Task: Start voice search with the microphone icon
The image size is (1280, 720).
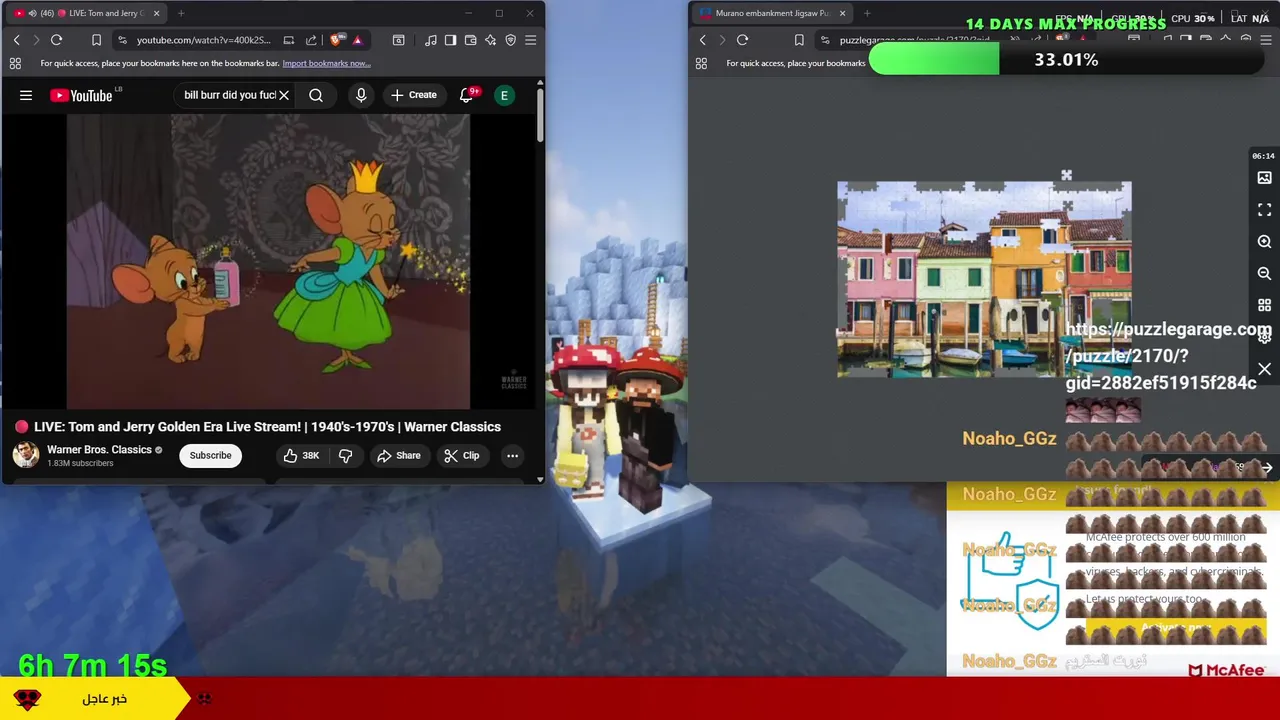Action: tap(361, 95)
